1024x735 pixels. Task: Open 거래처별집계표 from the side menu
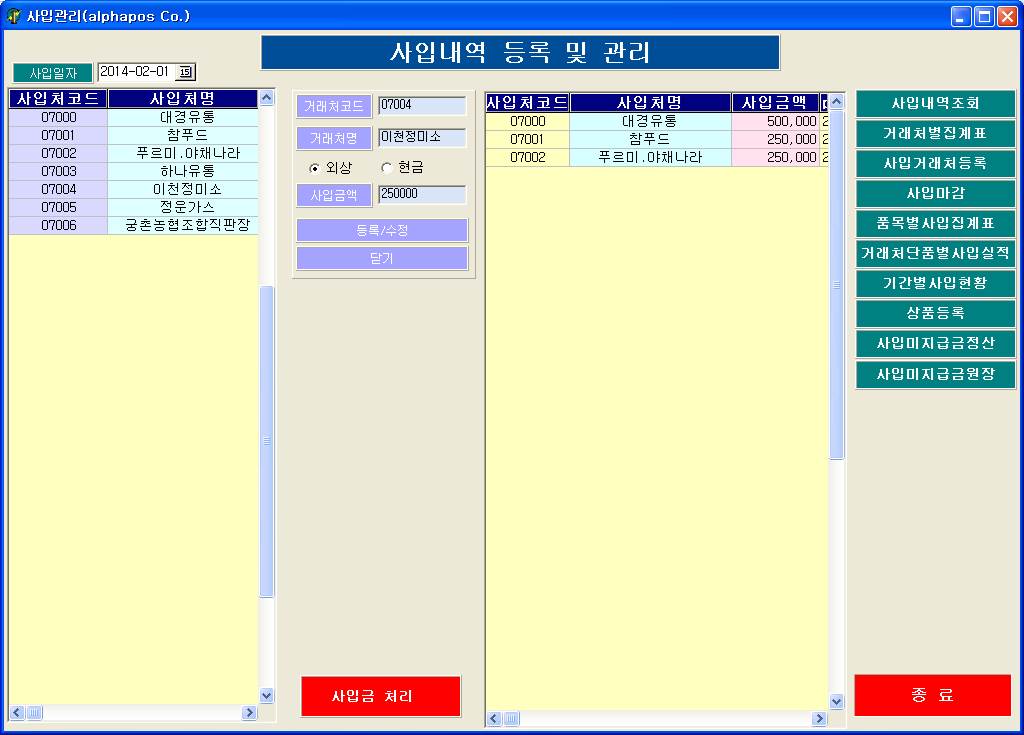click(x=935, y=133)
